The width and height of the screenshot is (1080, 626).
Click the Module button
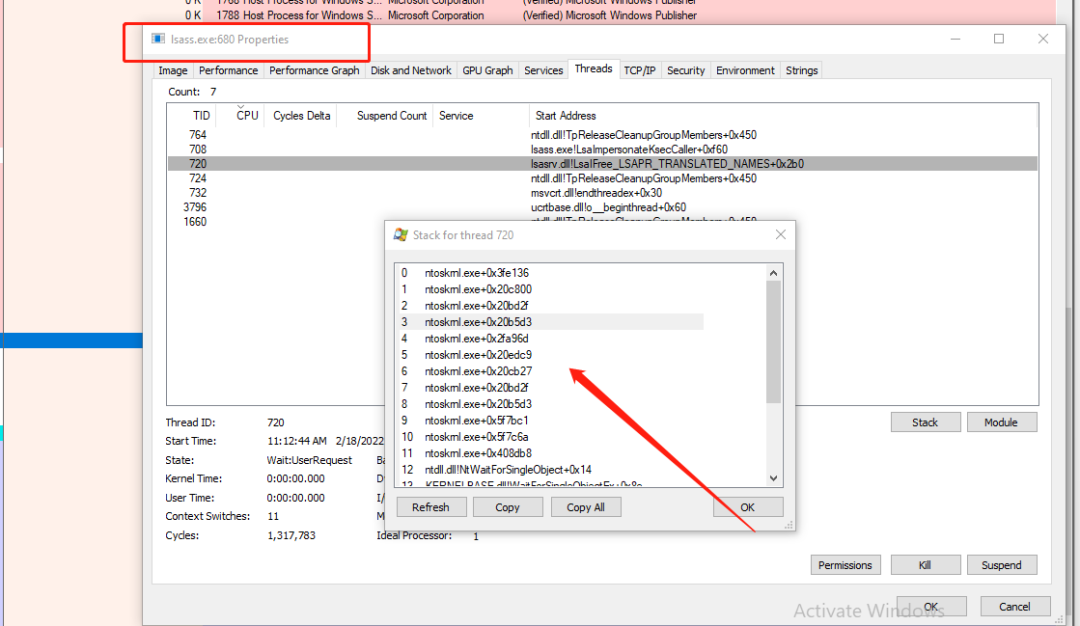(1001, 422)
